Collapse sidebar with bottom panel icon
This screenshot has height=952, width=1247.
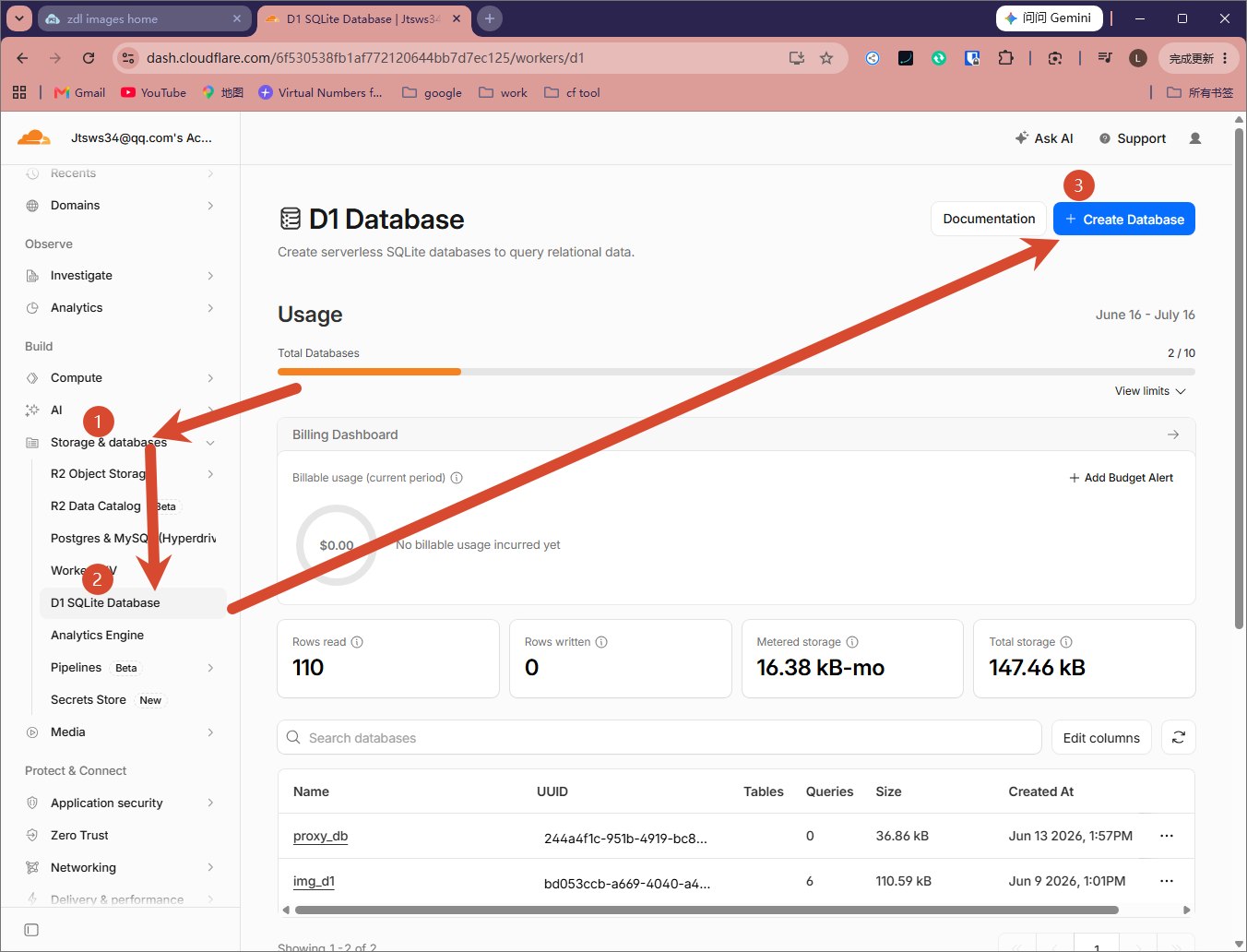tap(31, 930)
